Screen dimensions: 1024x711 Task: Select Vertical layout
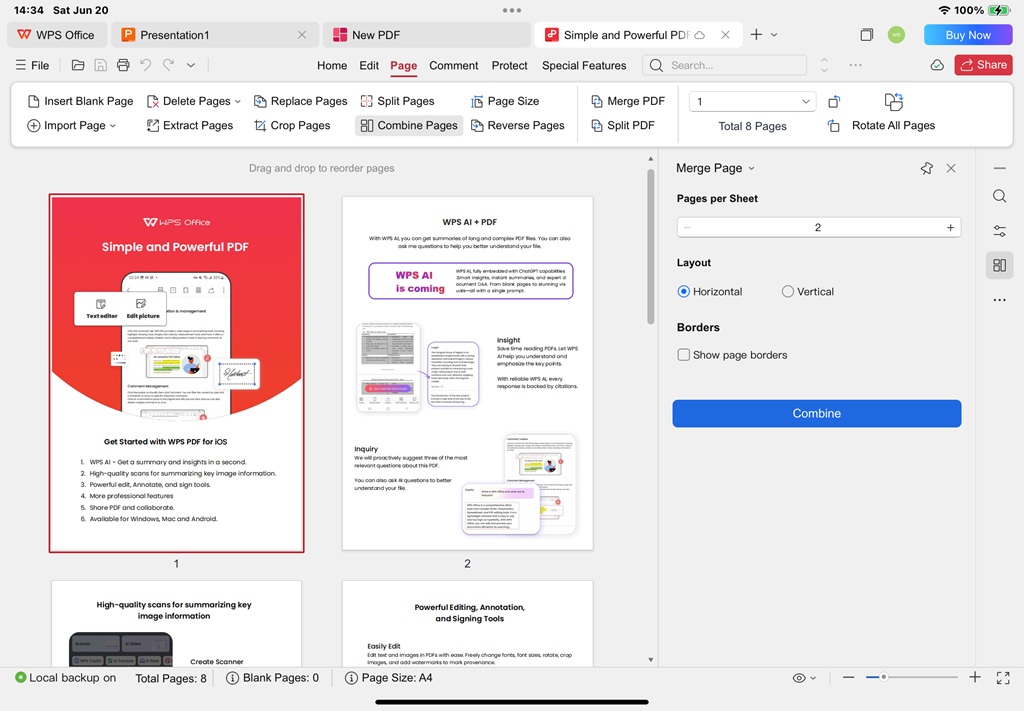point(808,292)
